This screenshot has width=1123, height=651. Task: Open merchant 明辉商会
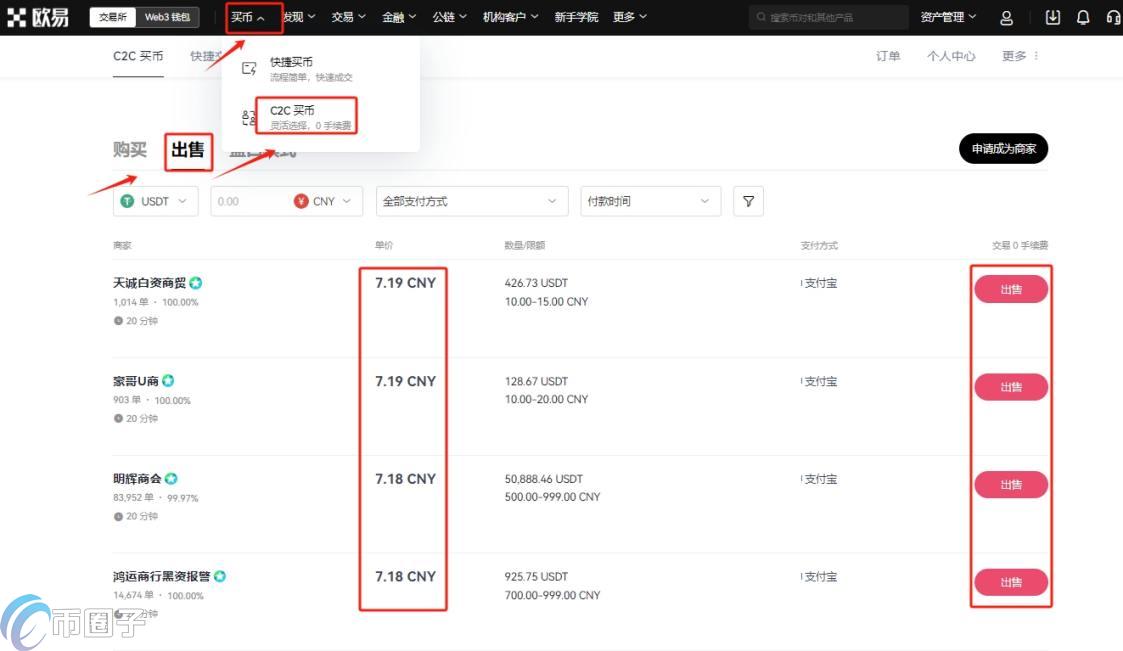point(137,478)
